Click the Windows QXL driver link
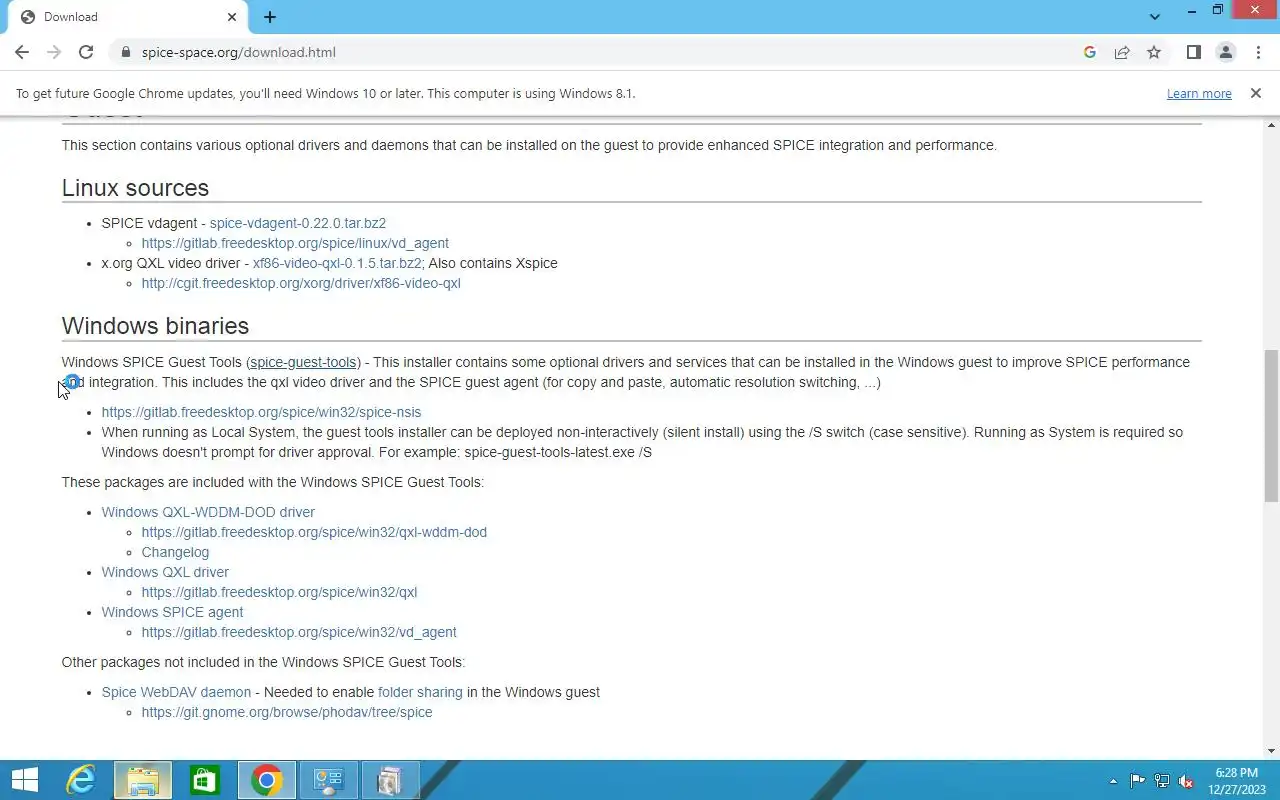 point(165,572)
